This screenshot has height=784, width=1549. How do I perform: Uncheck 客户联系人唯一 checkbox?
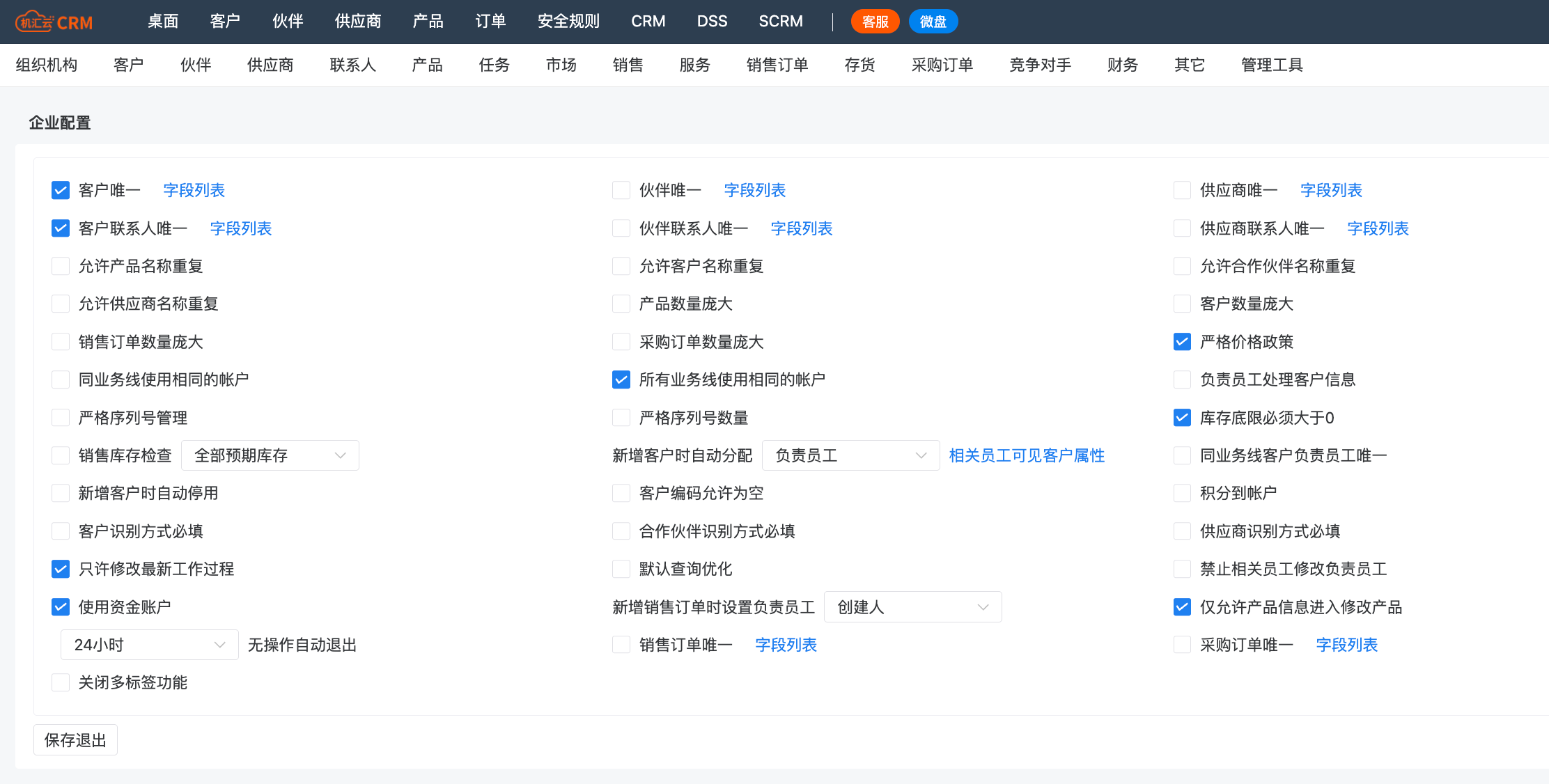61,228
